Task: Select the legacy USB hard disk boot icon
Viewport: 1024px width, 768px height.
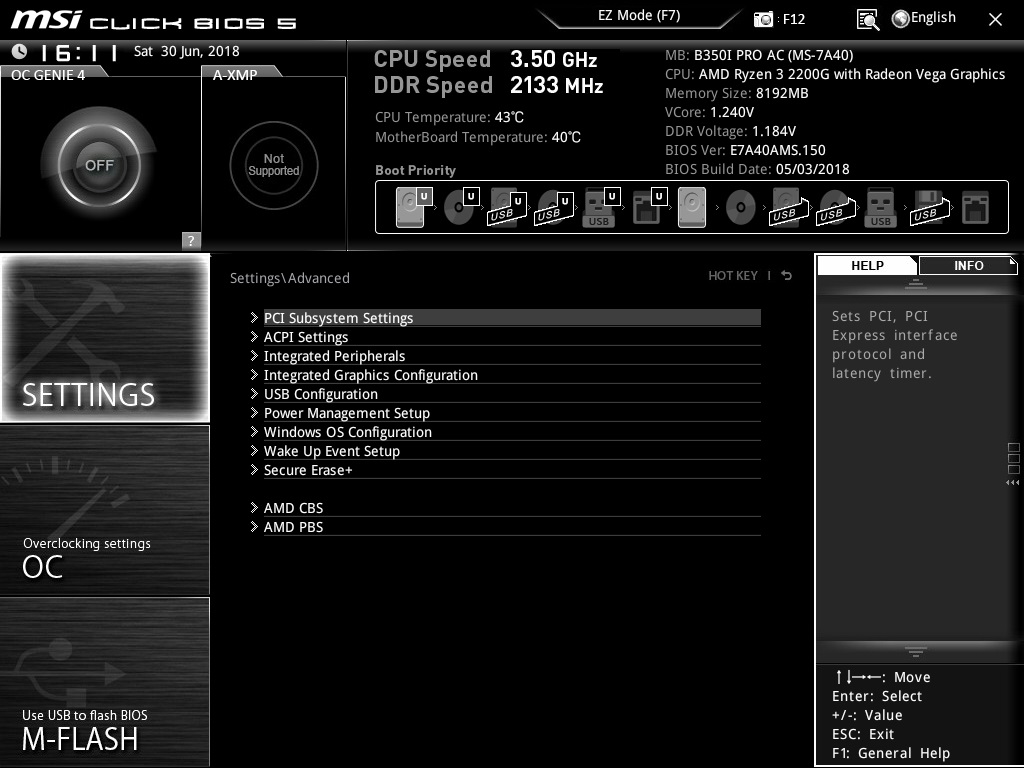Action: 789,207
